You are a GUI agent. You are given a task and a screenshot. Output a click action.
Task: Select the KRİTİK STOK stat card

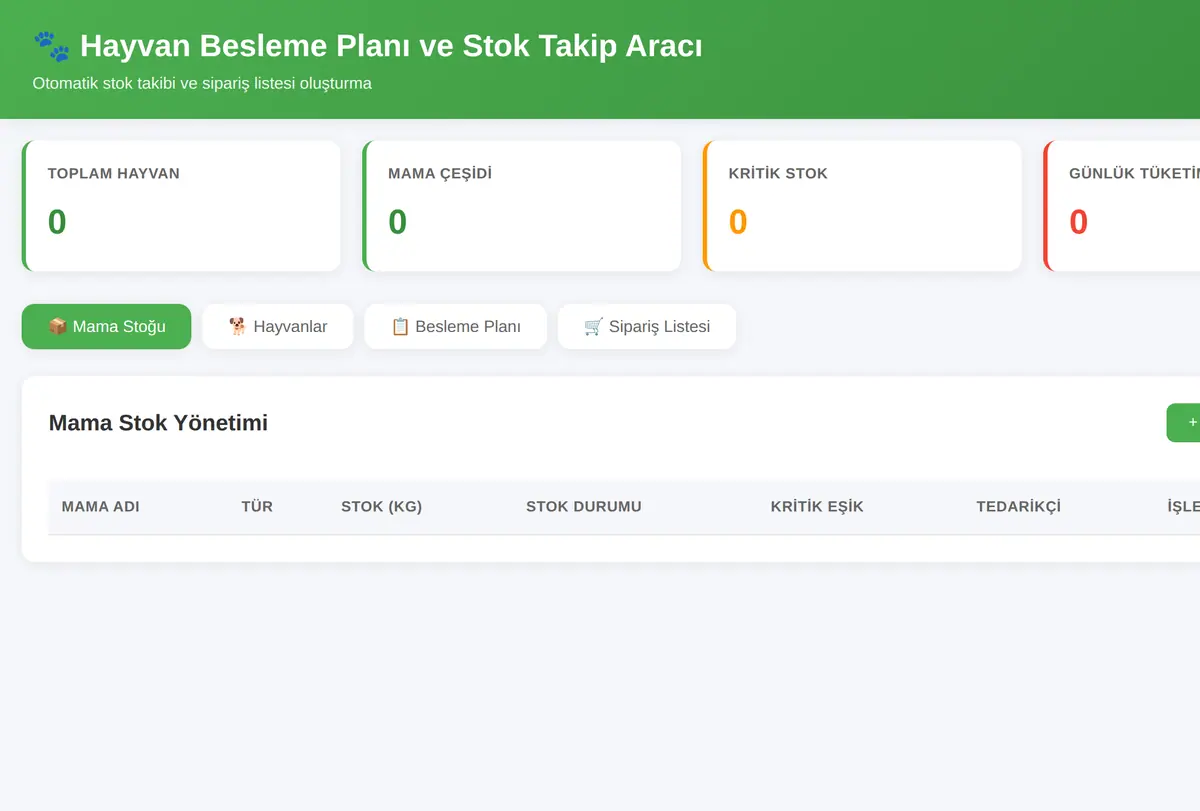pos(862,206)
